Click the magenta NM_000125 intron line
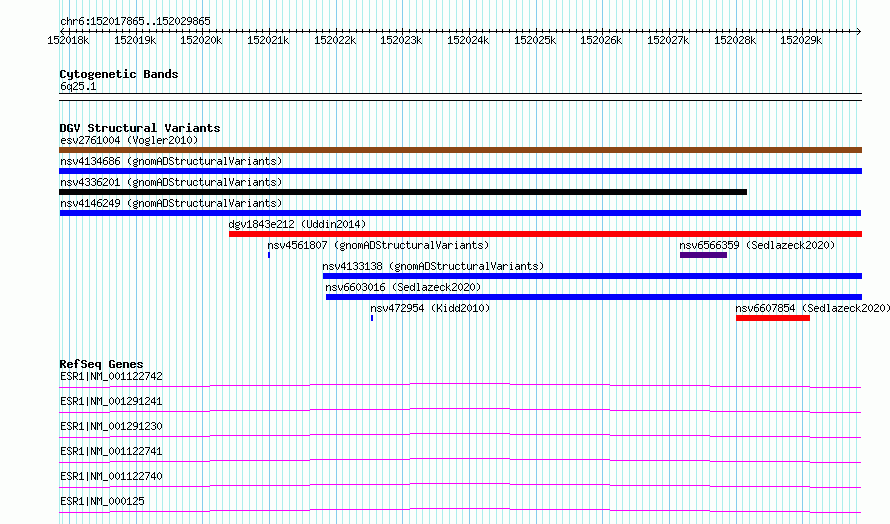This screenshot has height=524, width=890. [460, 510]
